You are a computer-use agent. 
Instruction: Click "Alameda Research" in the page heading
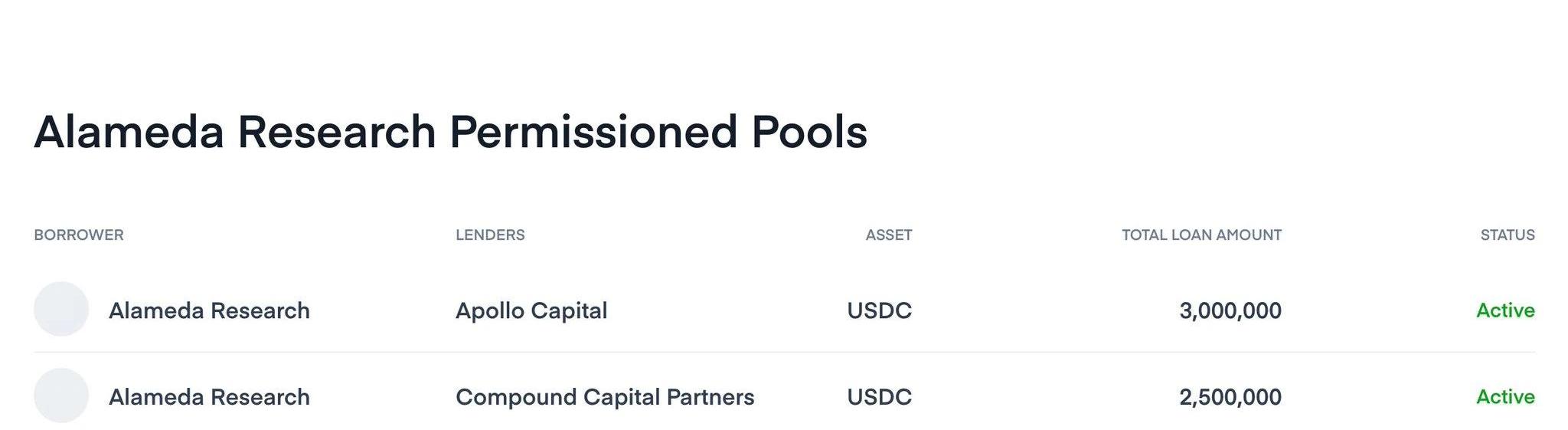click(x=234, y=132)
